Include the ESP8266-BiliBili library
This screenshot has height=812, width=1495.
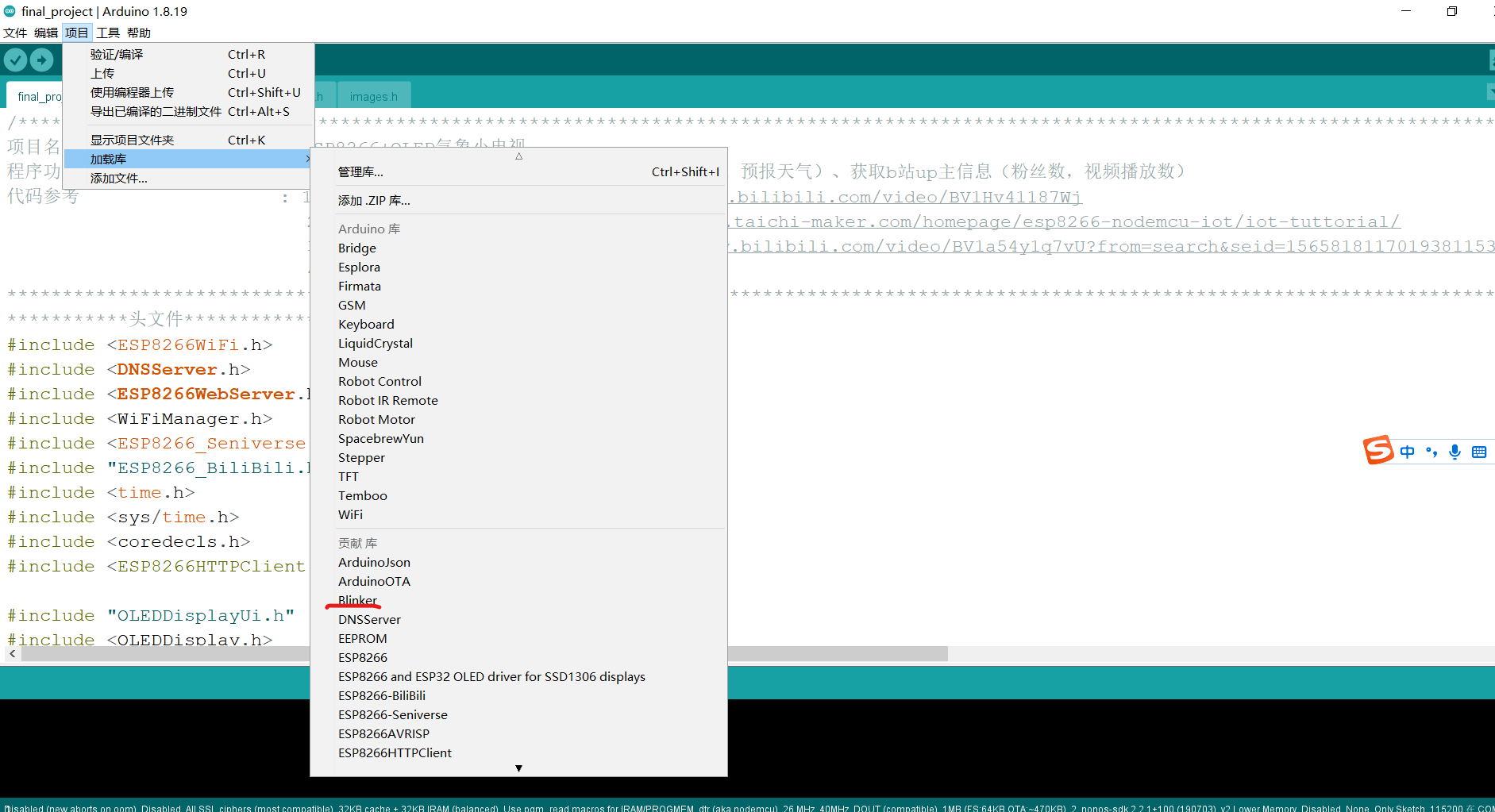518,695
